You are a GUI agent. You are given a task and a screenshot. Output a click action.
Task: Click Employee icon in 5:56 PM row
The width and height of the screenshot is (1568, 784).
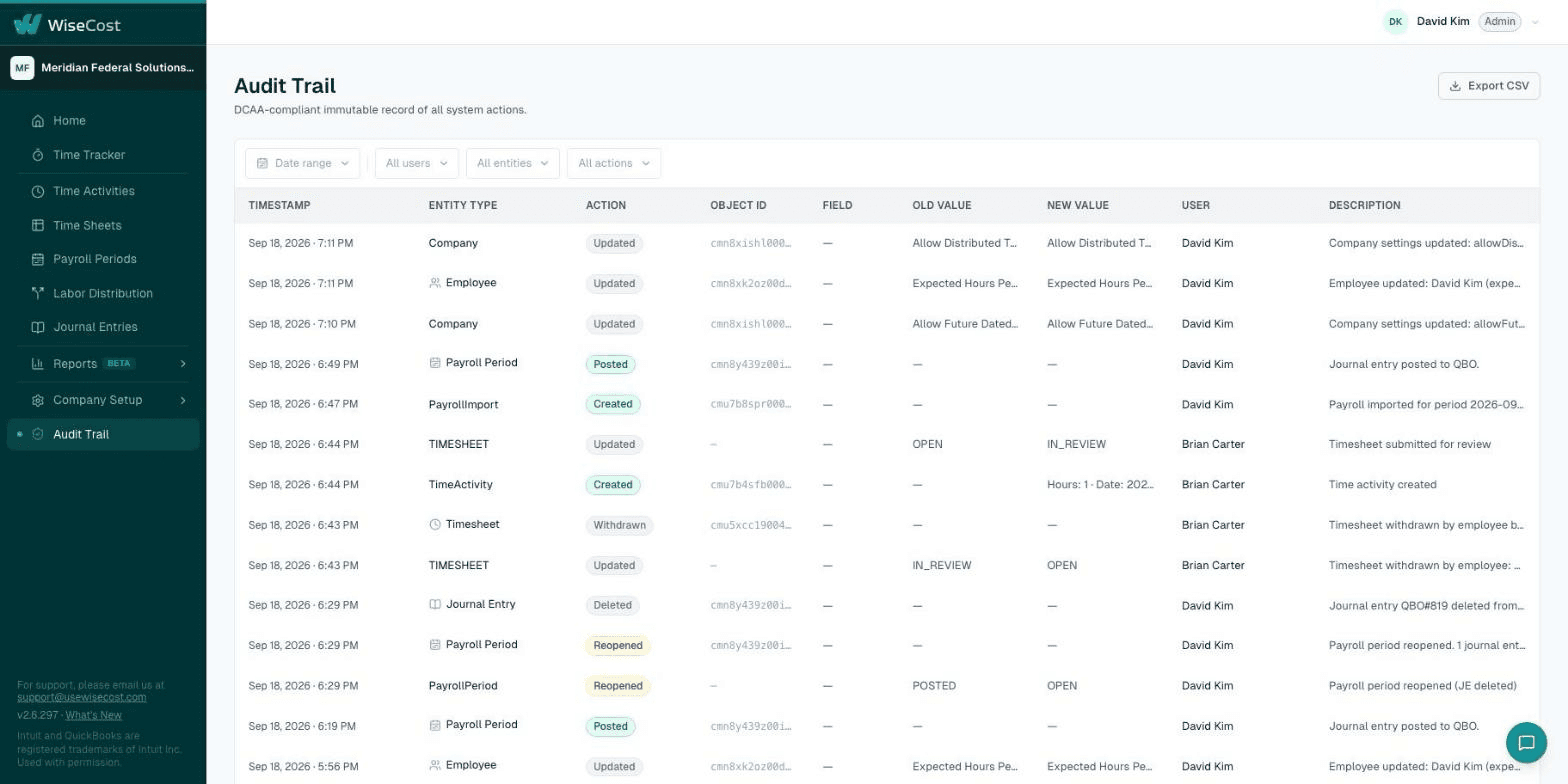pos(435,765)
